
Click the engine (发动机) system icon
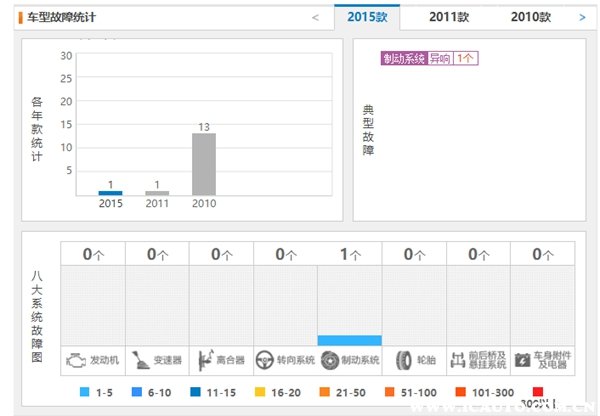pyautogui.click(x=76, y=360)
